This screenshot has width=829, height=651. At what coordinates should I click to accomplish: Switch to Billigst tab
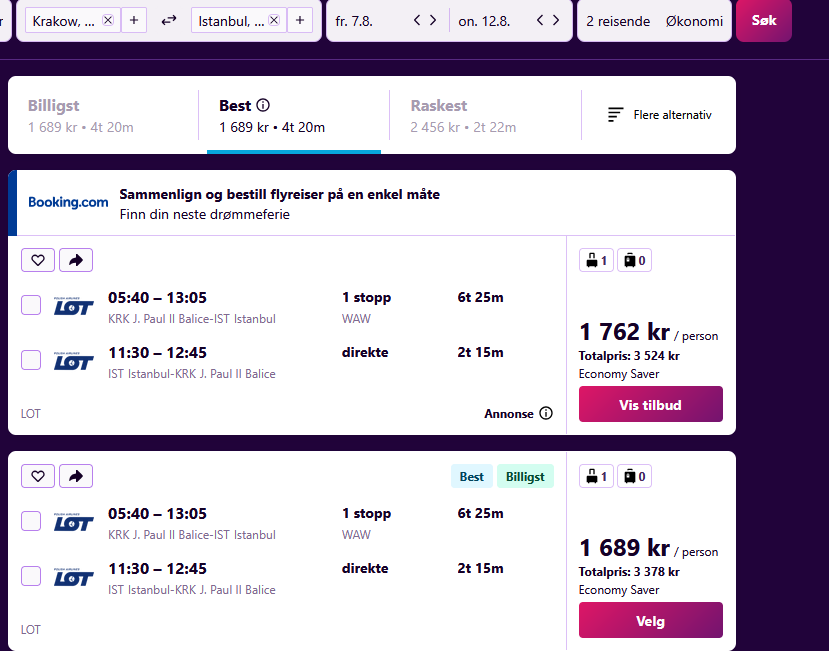[103, 115]
